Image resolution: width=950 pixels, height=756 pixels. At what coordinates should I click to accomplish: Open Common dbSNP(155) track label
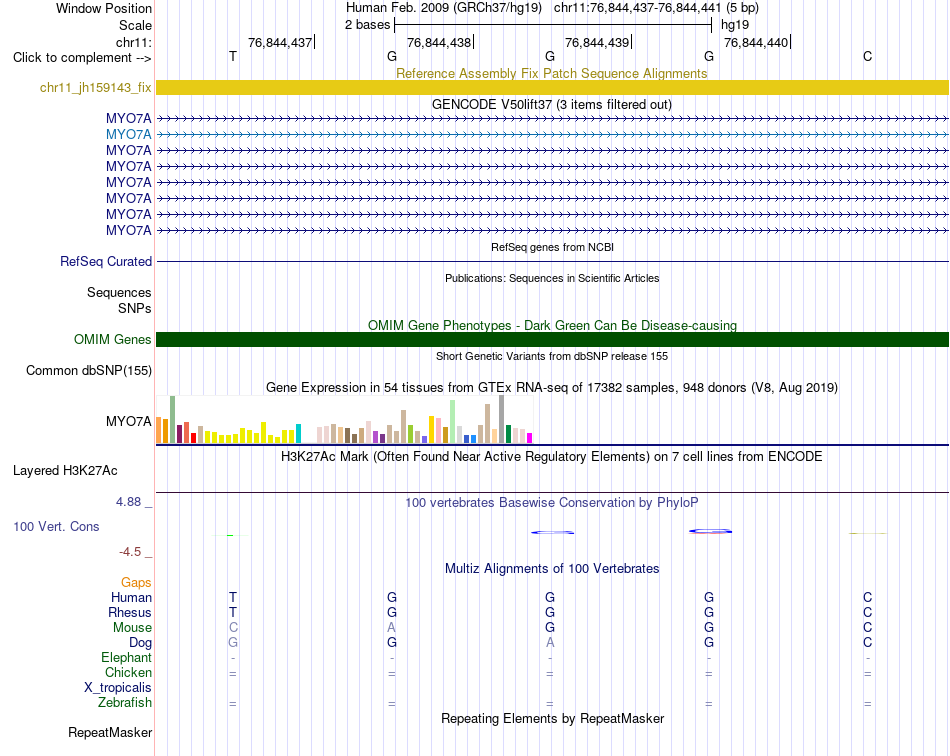pos(89,370)
